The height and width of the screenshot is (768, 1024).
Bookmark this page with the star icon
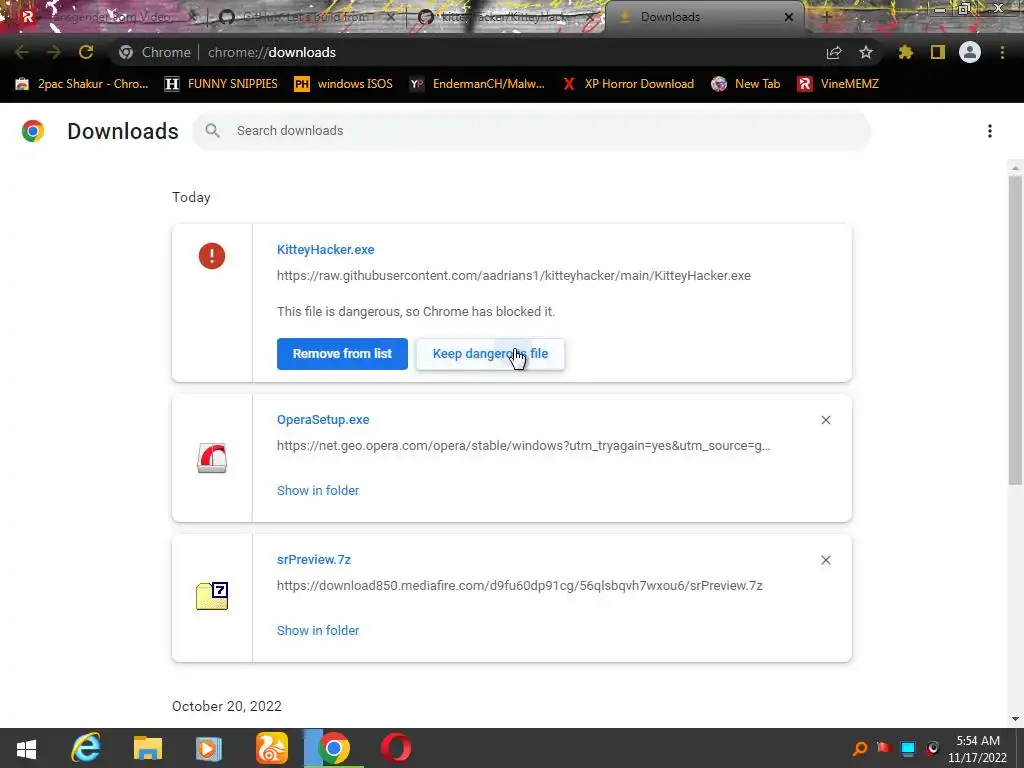pos(866,52)
